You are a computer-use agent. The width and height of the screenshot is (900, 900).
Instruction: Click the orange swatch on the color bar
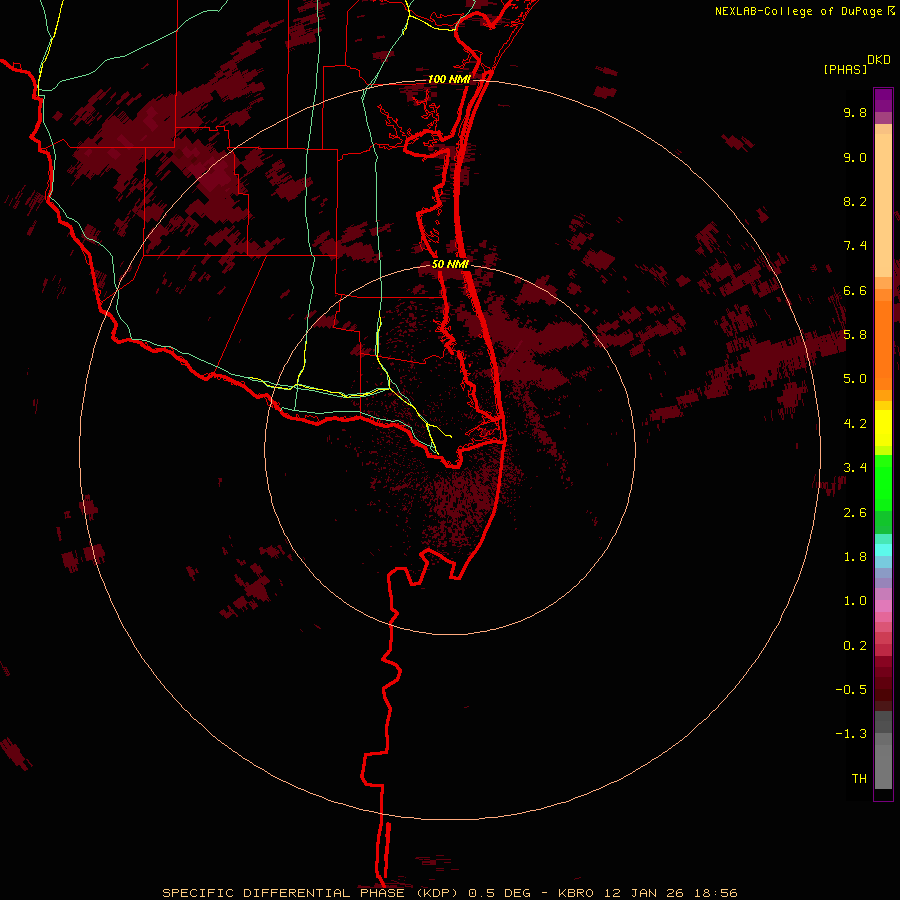(x=883, y=346)
